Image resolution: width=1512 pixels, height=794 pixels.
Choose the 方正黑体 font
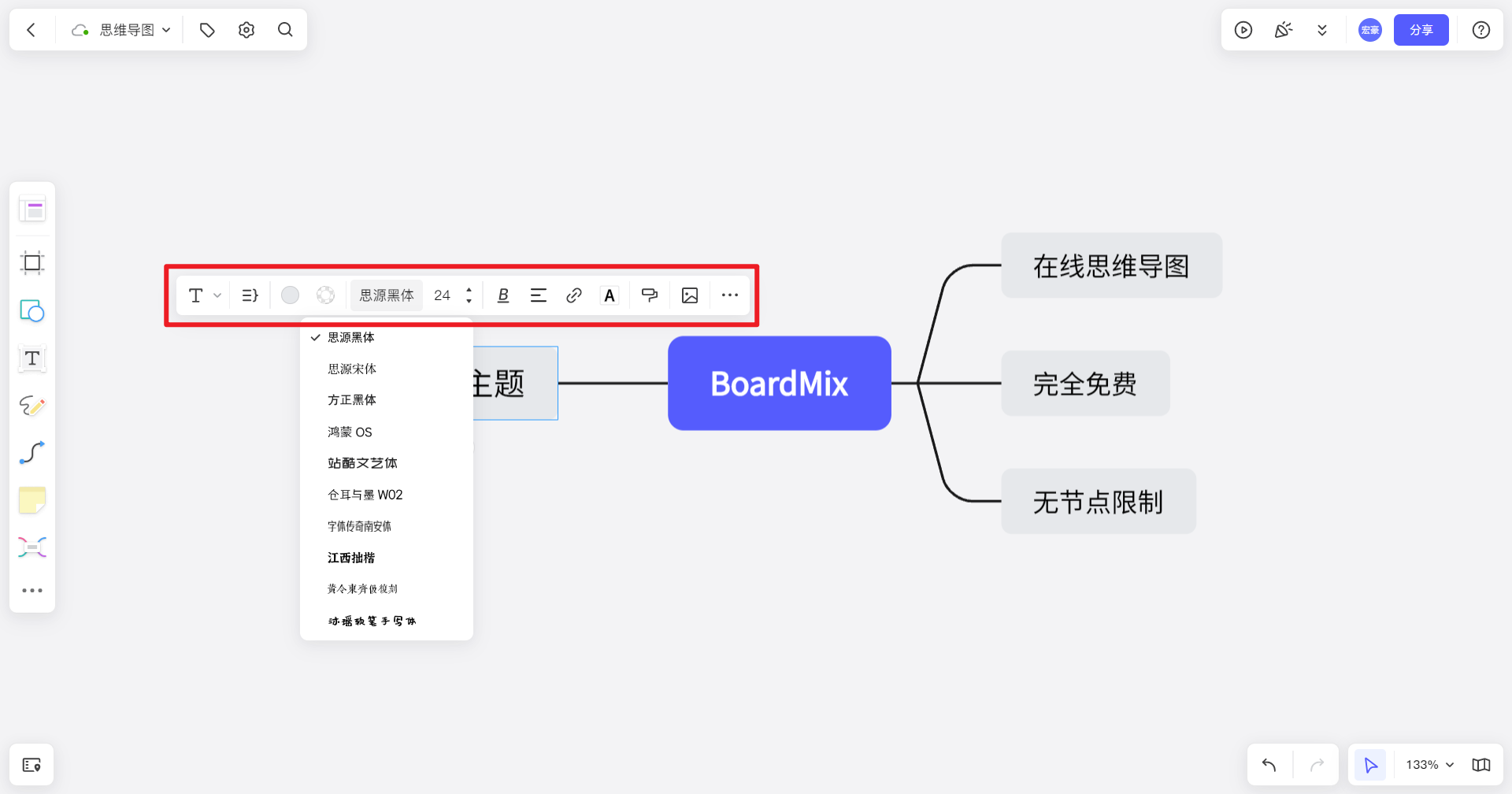[387, 400]
